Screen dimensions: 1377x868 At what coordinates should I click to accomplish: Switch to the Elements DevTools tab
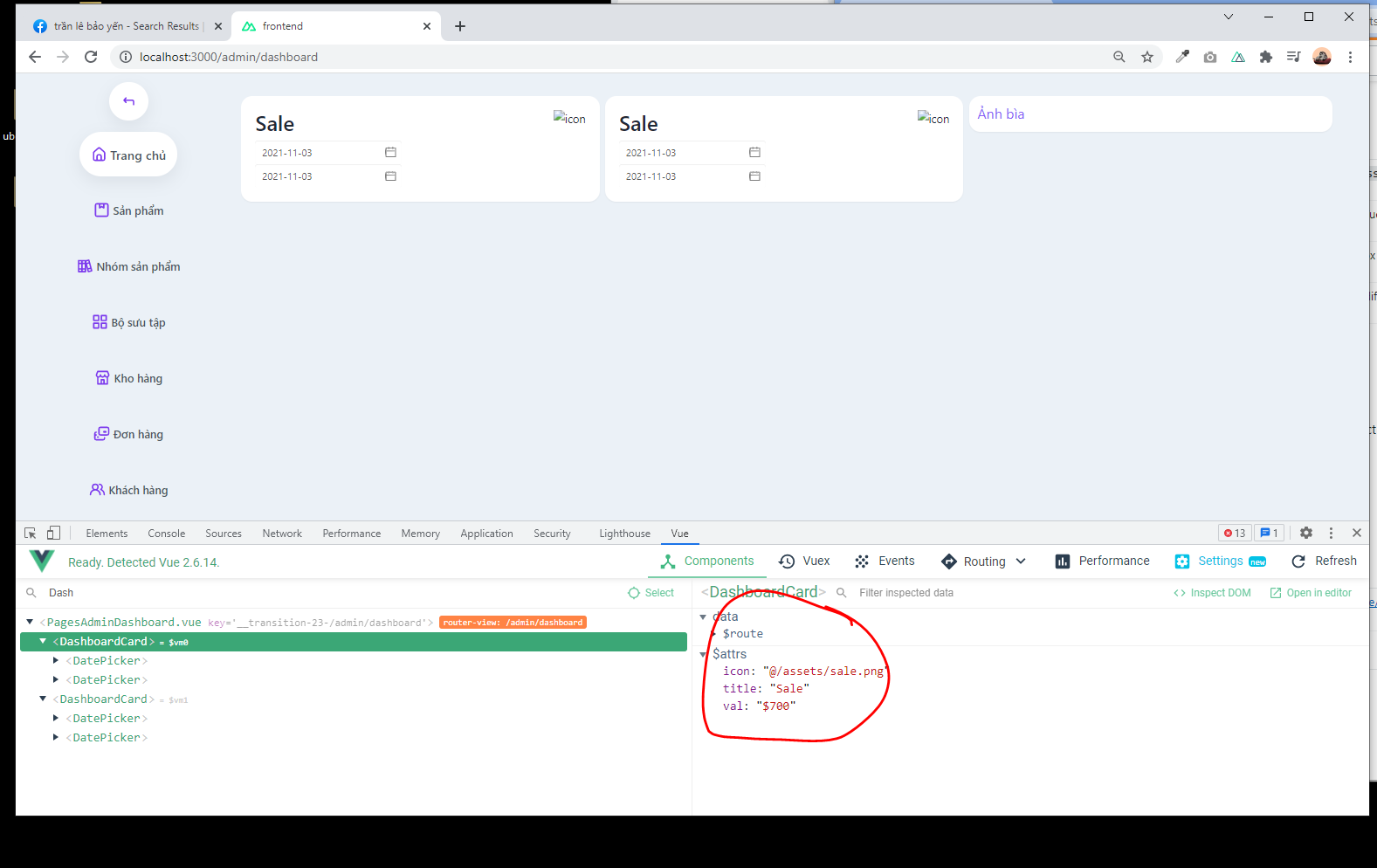[107, 534]
